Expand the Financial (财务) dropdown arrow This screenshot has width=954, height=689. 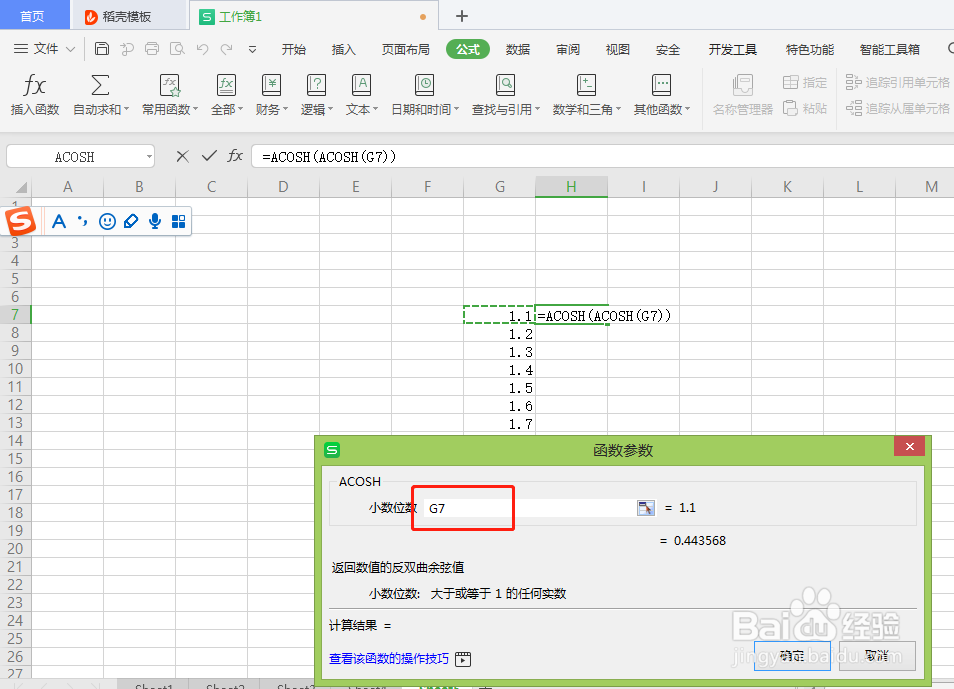(285, 109)
